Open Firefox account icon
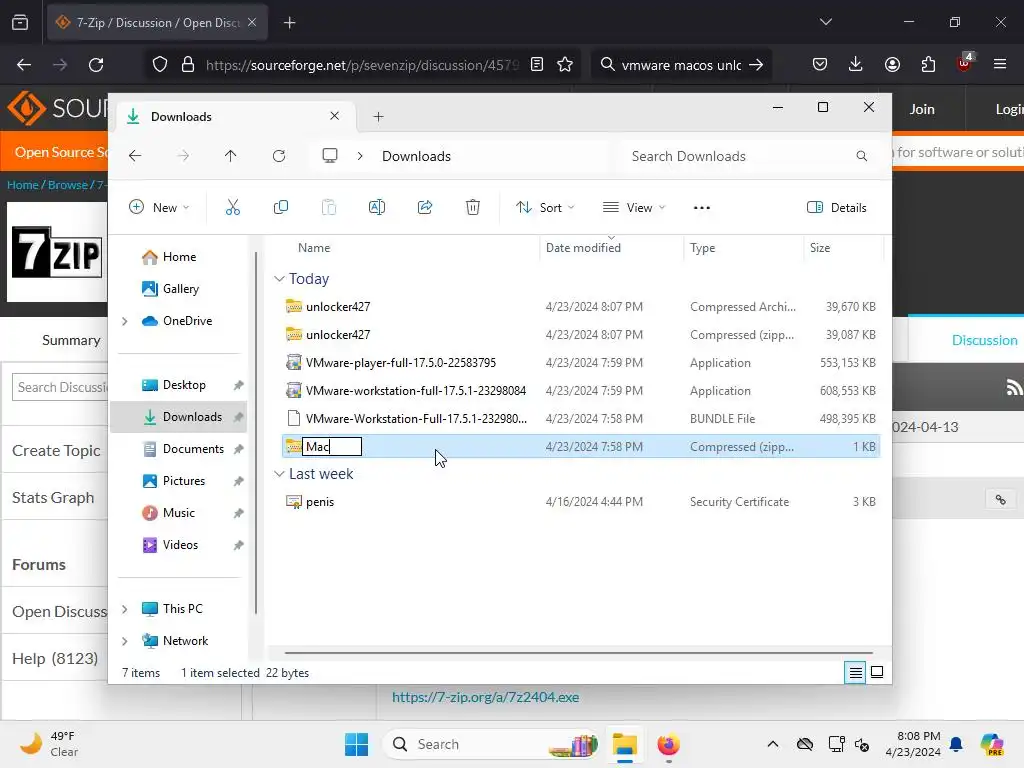1024x768 pixels. pos(892,65)
